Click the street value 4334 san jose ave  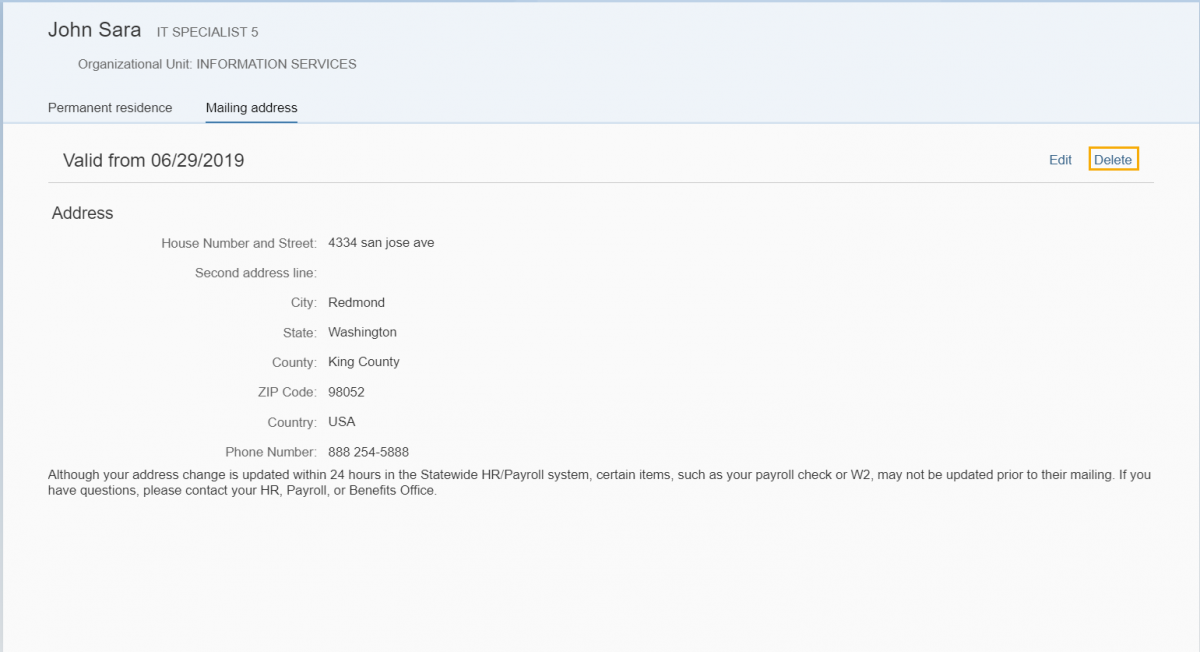click(381, 243)
